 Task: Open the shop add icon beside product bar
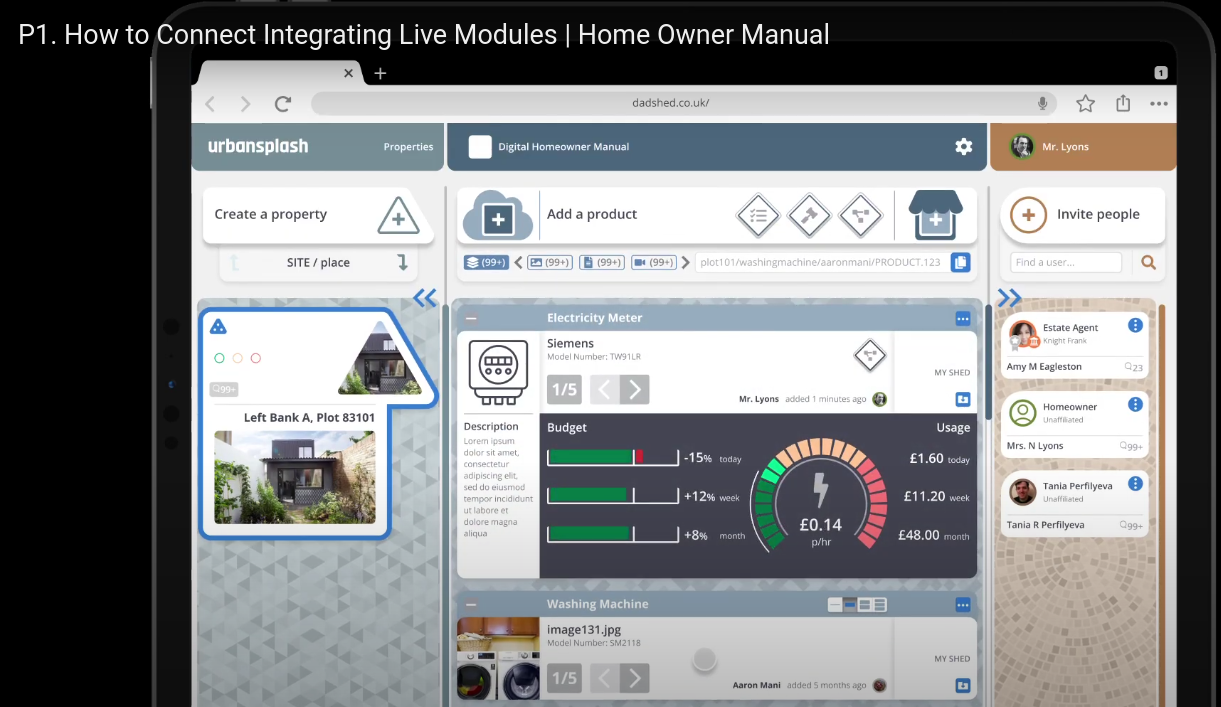(x=935, y=215)
